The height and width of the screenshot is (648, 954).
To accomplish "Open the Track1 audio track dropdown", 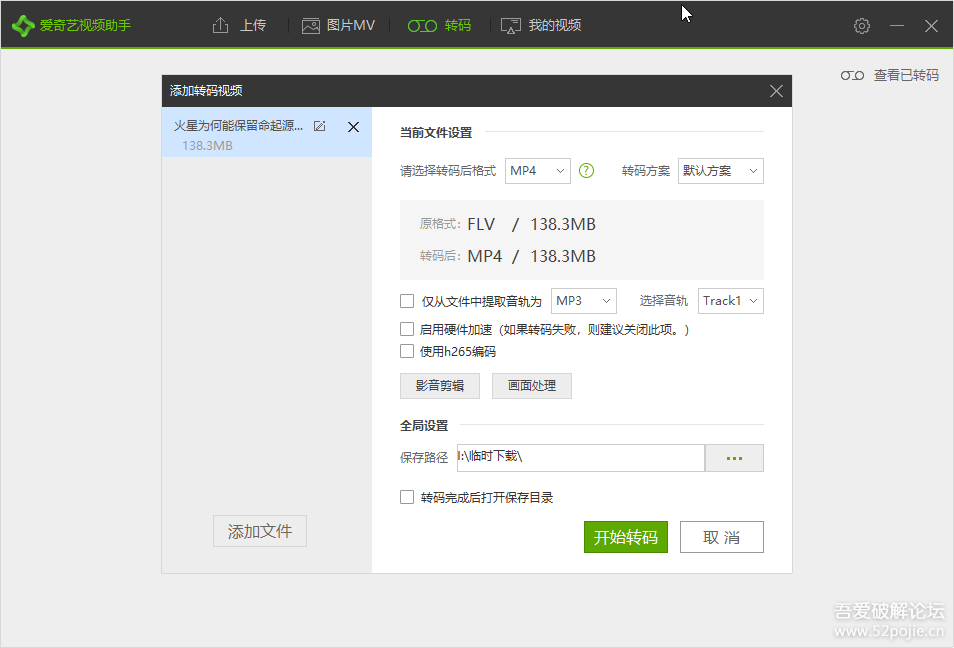I will point(730,301).
